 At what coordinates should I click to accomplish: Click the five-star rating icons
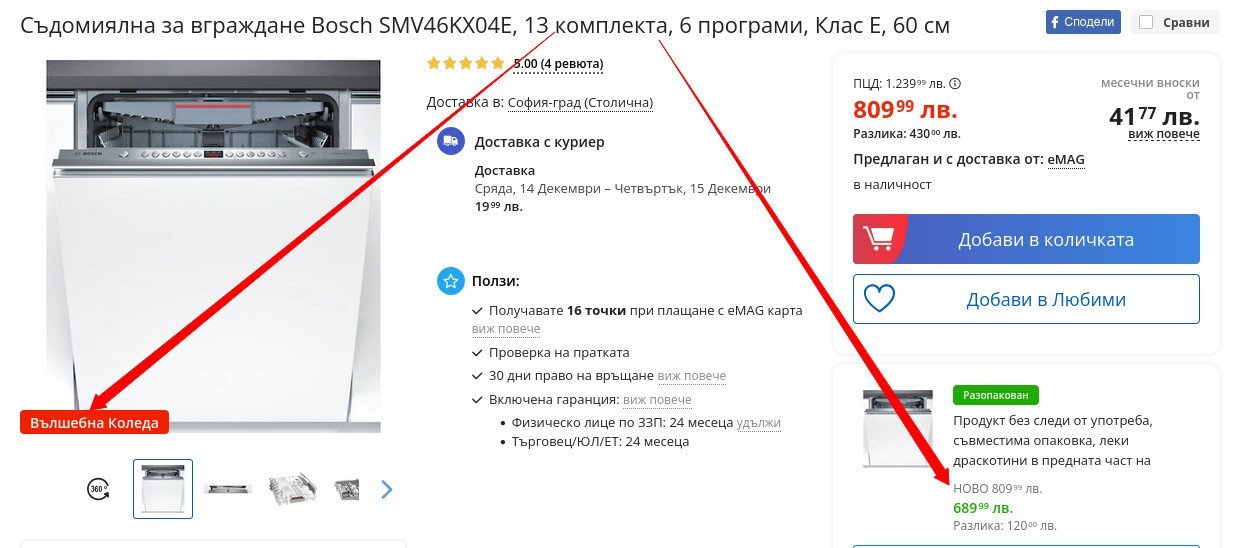pos(466,63)
